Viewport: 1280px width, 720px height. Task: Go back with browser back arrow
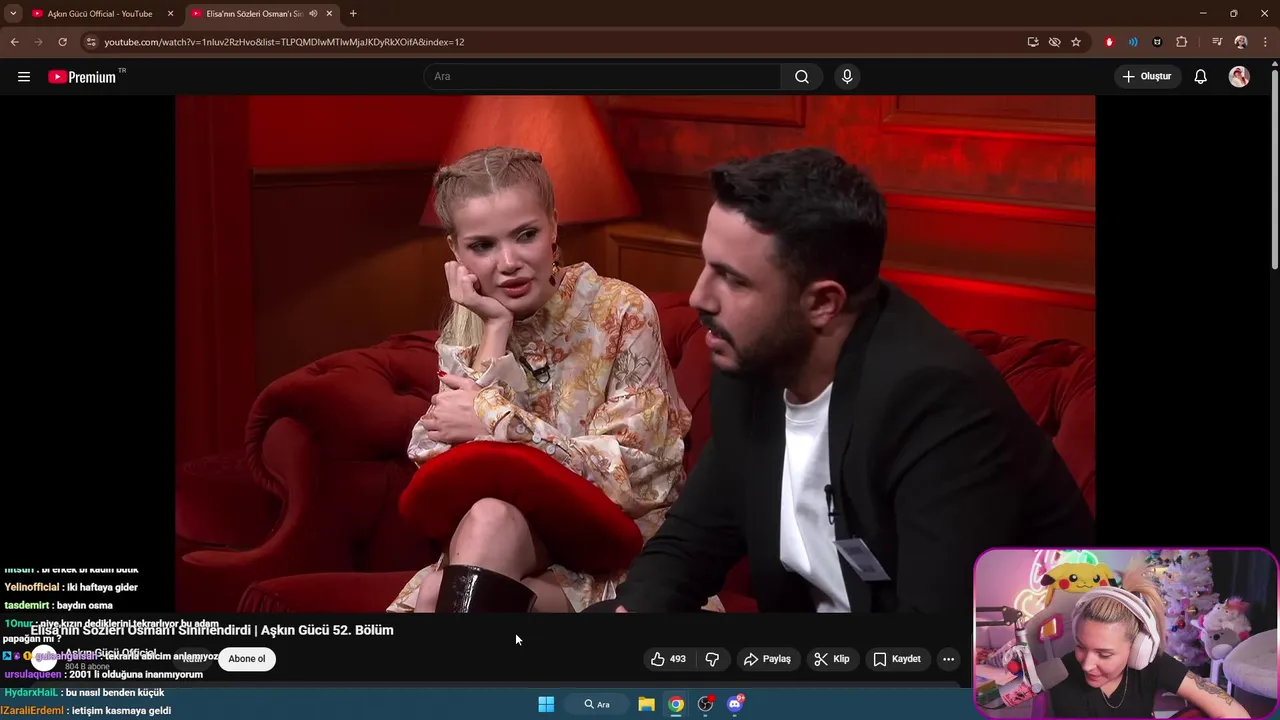[14, 42]
